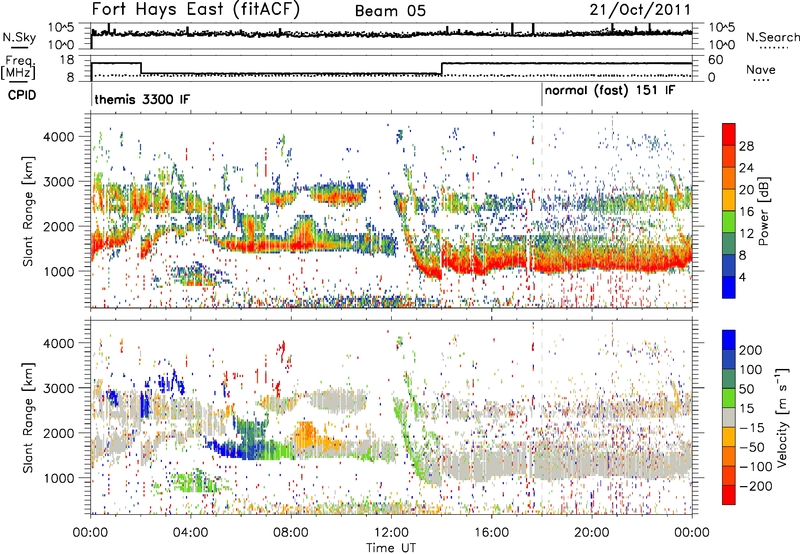Pick the red top segment of the power colorbar
The image size is (800, 554).
tap(729, 134)
